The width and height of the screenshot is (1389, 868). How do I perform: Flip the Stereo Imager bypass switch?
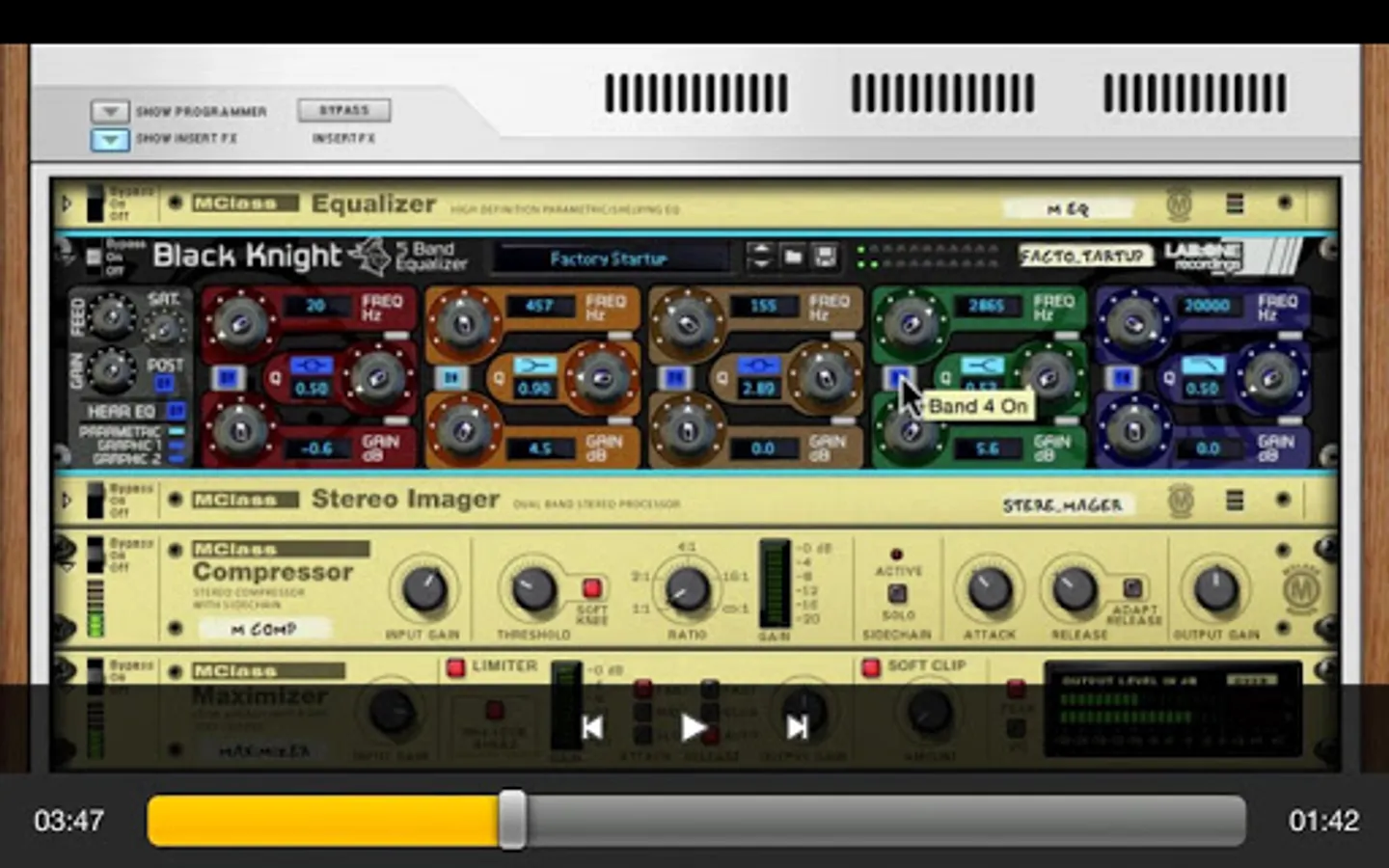tap(95, 500)
